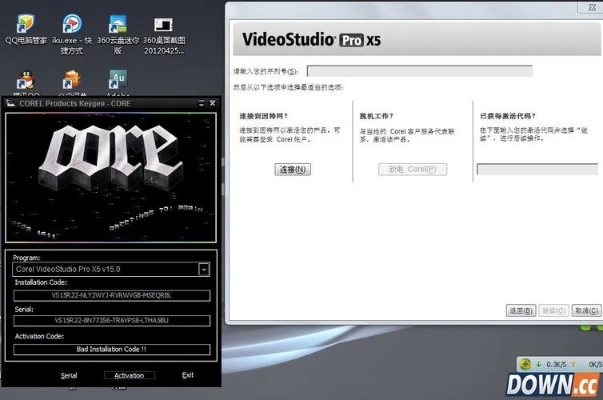603x400 pixels.
Task: Select the Serial field in keygen
Action: coord(112,320)
